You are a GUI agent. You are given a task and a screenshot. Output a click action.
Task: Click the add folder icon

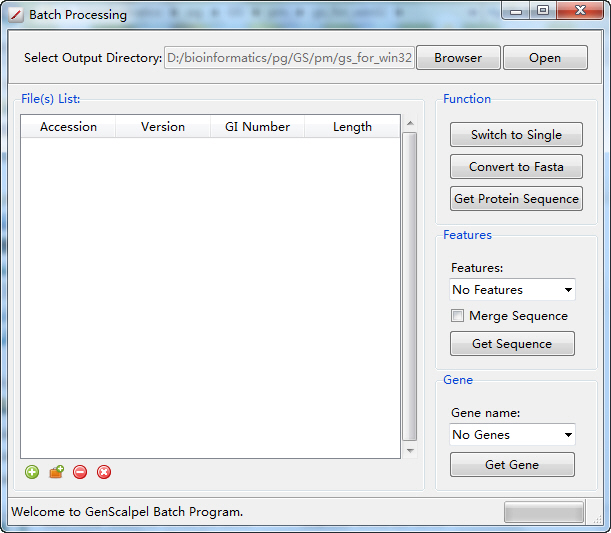pos(56,472)
